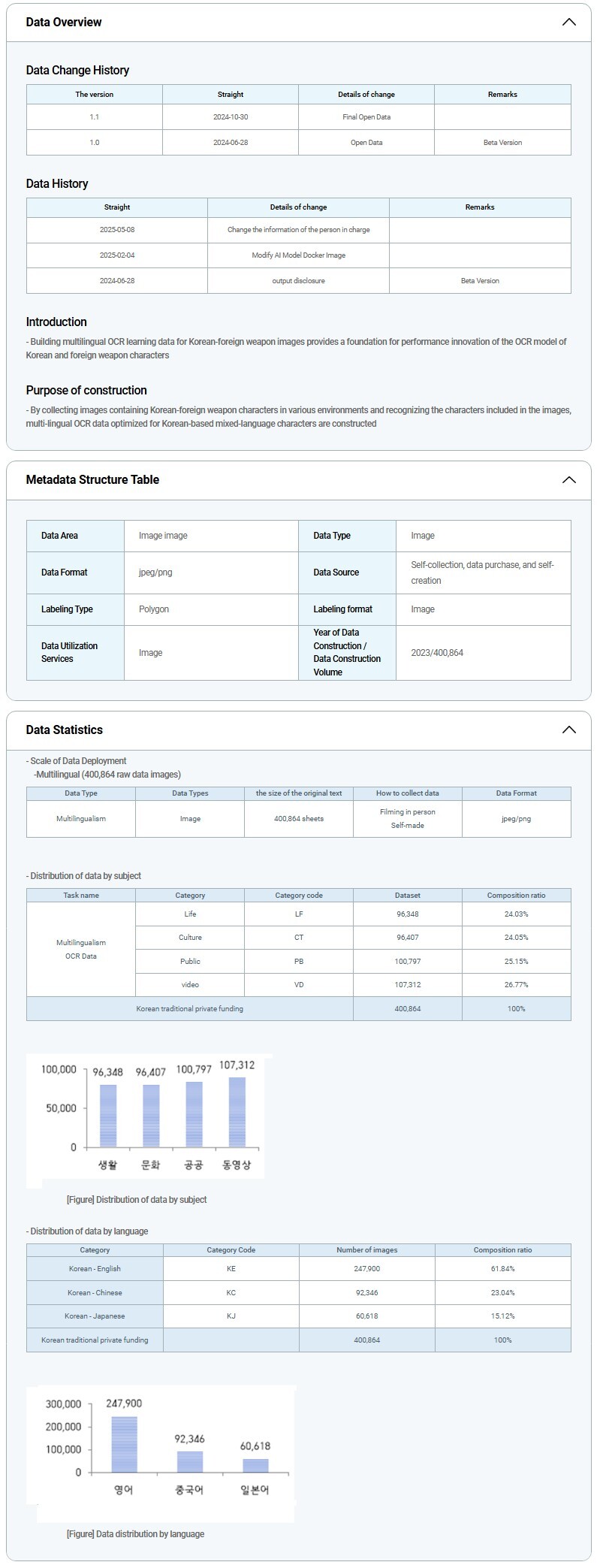Click the 2023/400,864 construction volume value
597x1568 pixels.
(x=437, y=653)
